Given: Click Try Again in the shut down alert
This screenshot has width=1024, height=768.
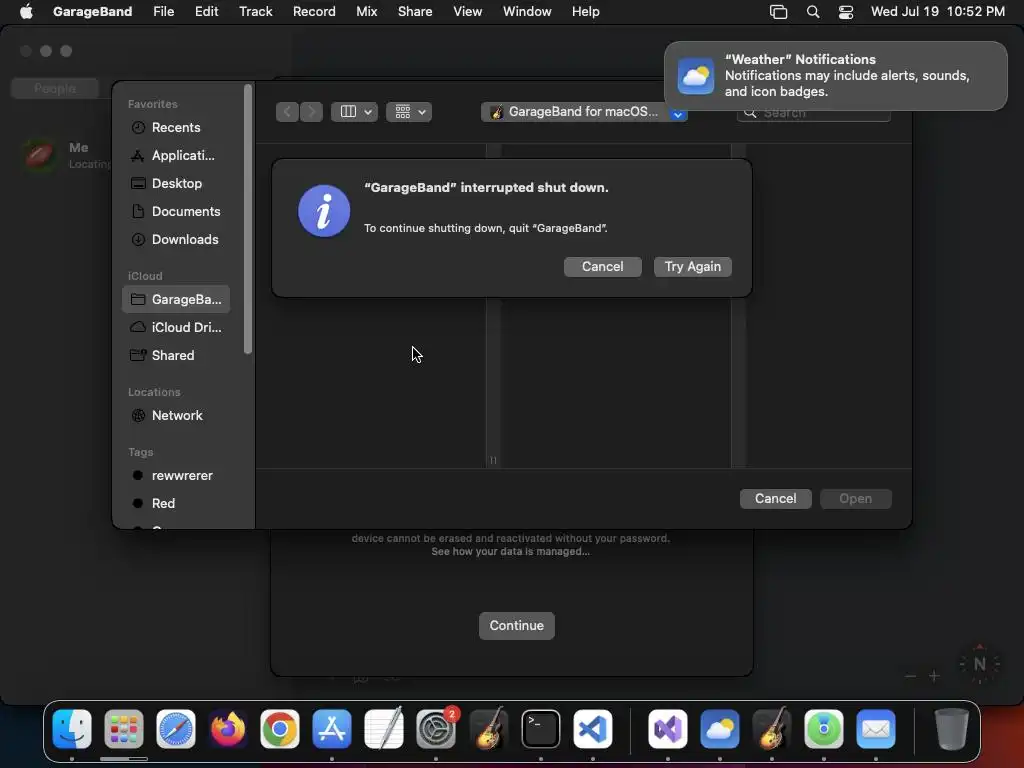Looking at the screenshot, I should tap(692, 266).
